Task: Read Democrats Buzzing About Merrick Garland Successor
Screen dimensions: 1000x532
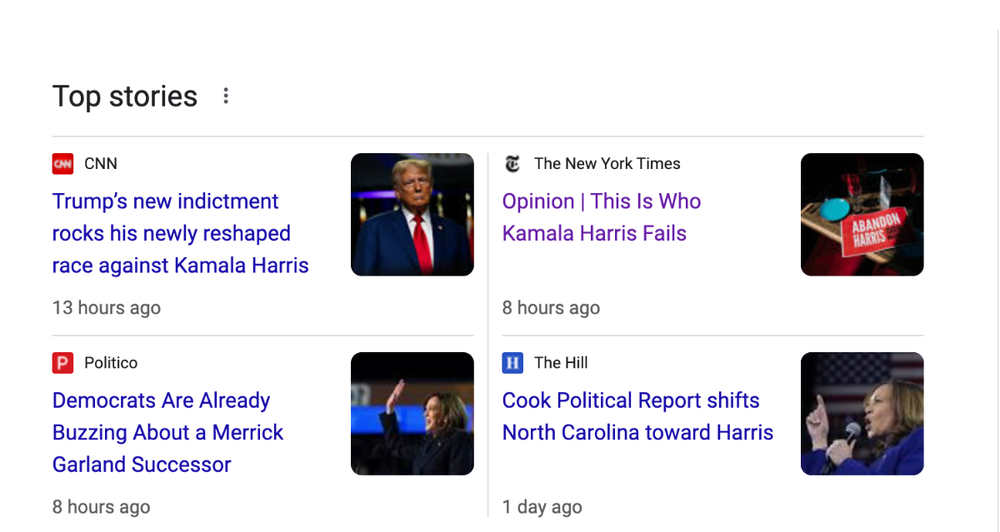Action: coord(167,432)
